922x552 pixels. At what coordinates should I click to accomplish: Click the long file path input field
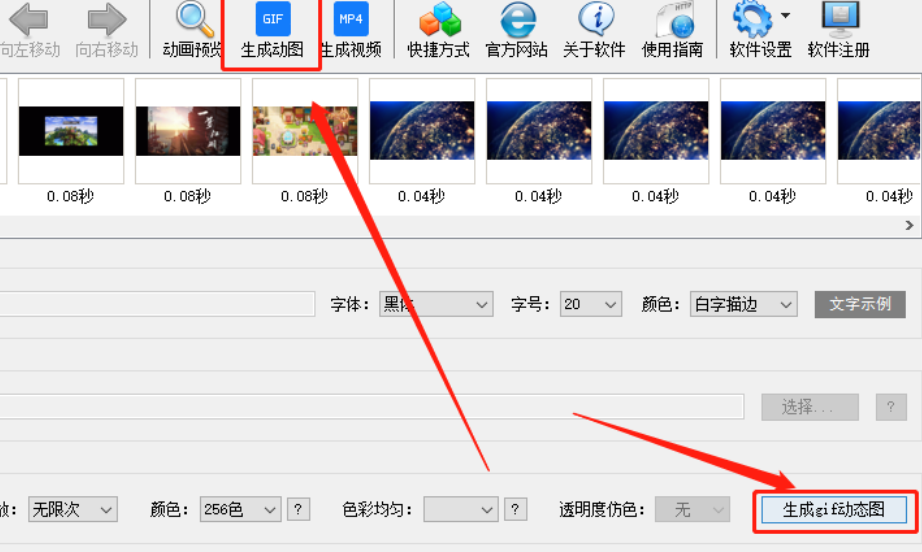pyautogui.click(x=372, y=407)
